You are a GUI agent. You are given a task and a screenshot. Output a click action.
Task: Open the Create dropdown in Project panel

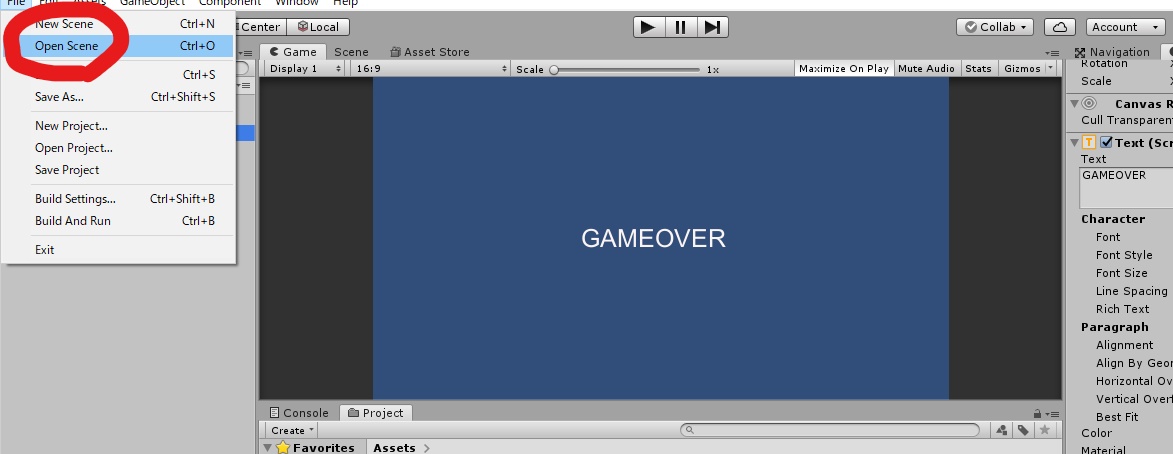(293, 430)
